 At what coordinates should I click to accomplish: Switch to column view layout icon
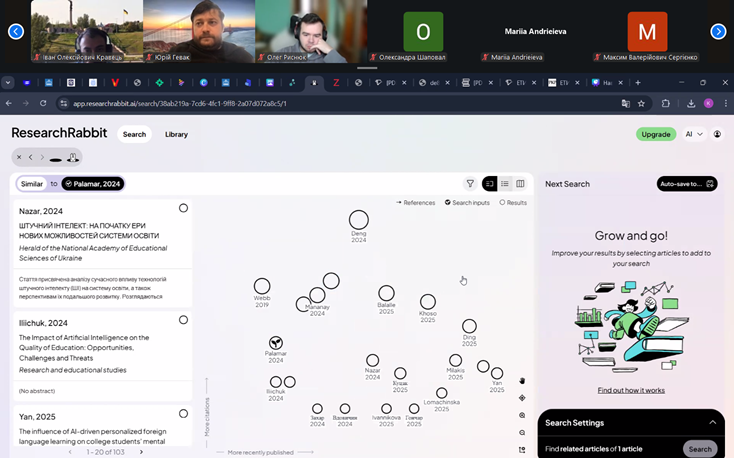tap(520, 184)
